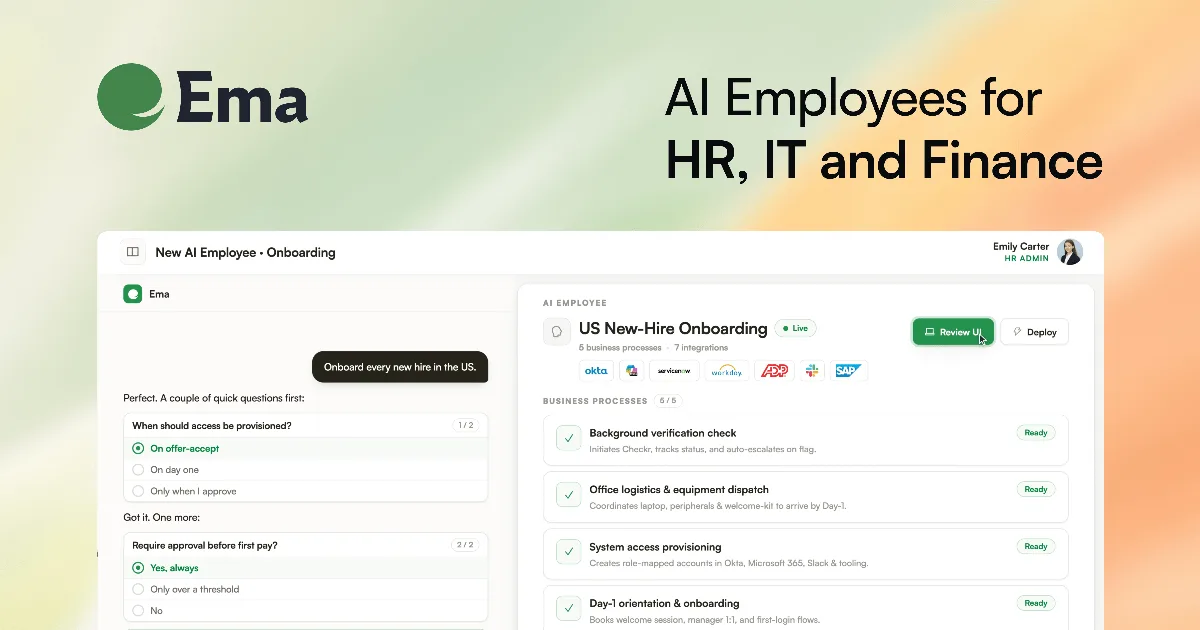Click the Workday integration icon
Viewport: 1200px width, 630px height.
726,371
